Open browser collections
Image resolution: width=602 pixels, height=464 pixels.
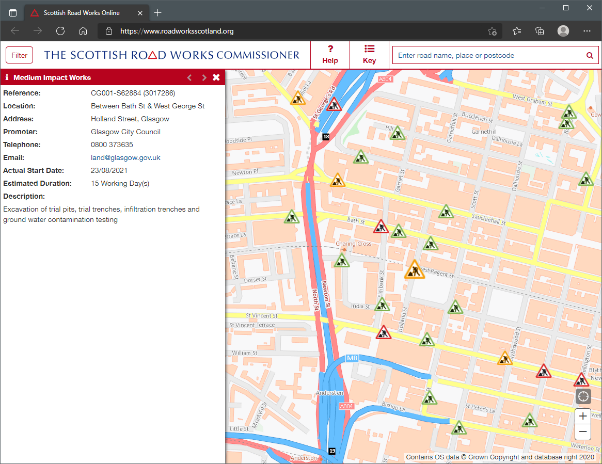point(539,31)
